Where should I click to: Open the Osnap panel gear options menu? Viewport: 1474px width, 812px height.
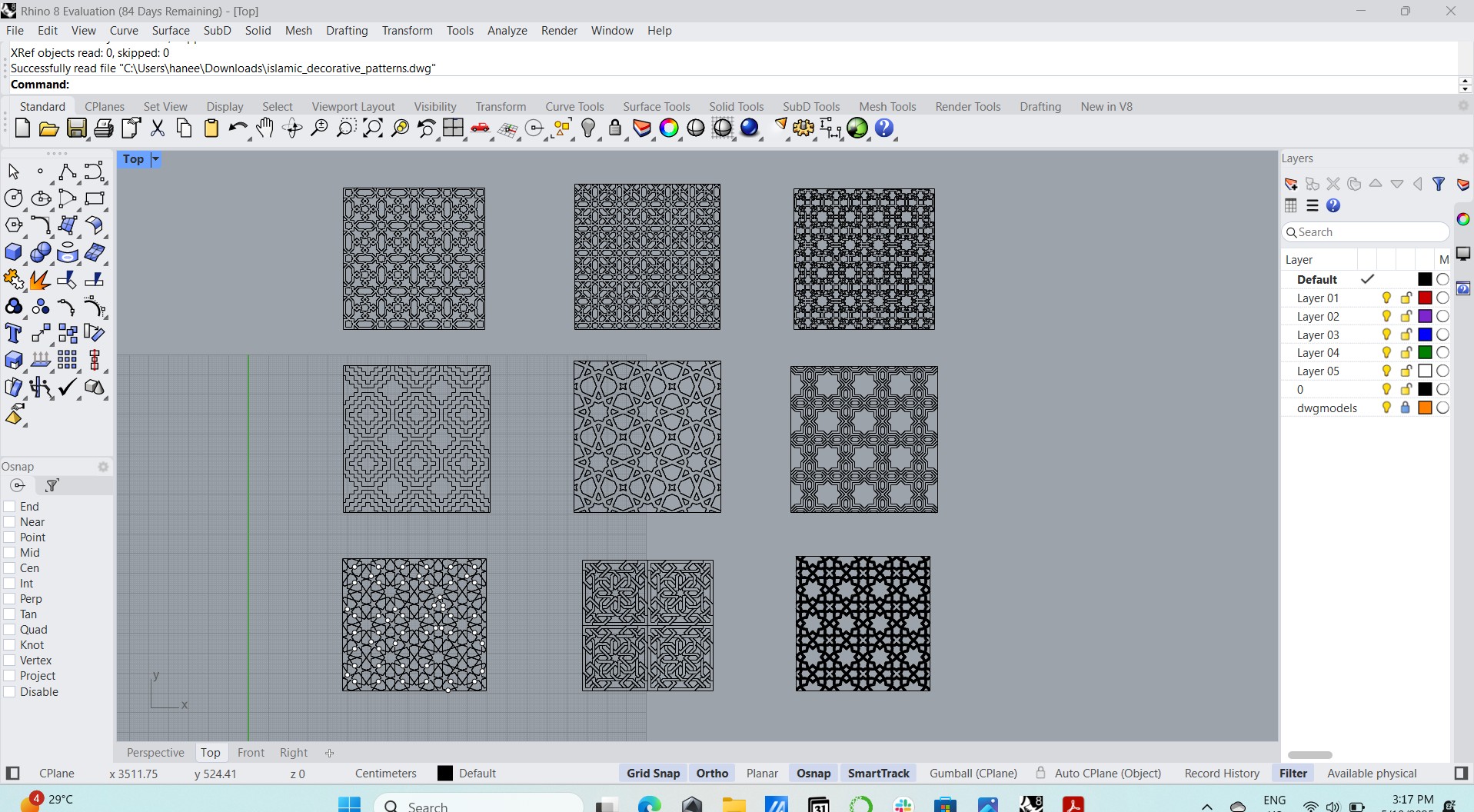coord(103,467)
